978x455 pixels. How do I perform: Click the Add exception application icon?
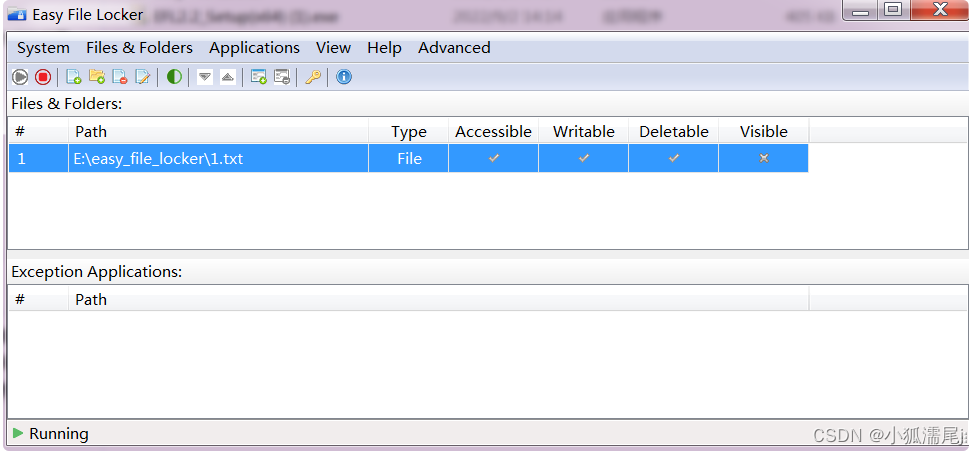coord(259,77)
